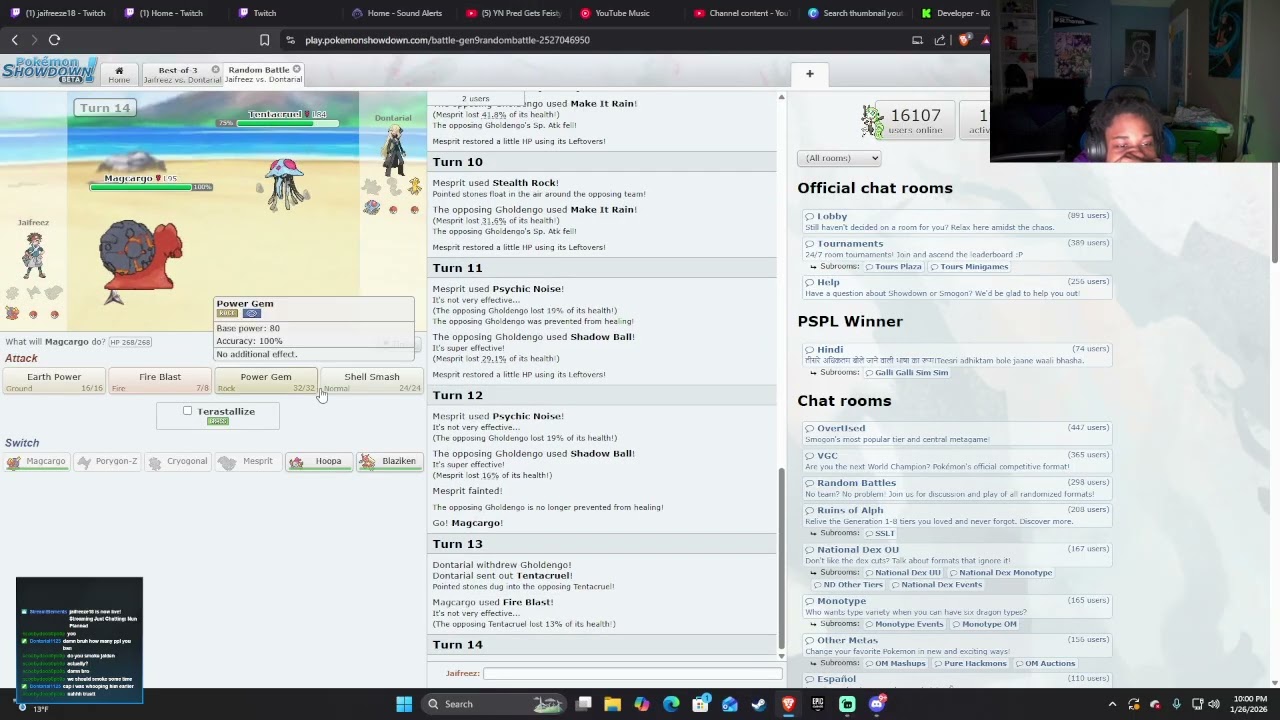Image resolution: width=1280 pixels, height=720 pixels.
Task: Open Copilot from taskbar
Action: [642, 704]
